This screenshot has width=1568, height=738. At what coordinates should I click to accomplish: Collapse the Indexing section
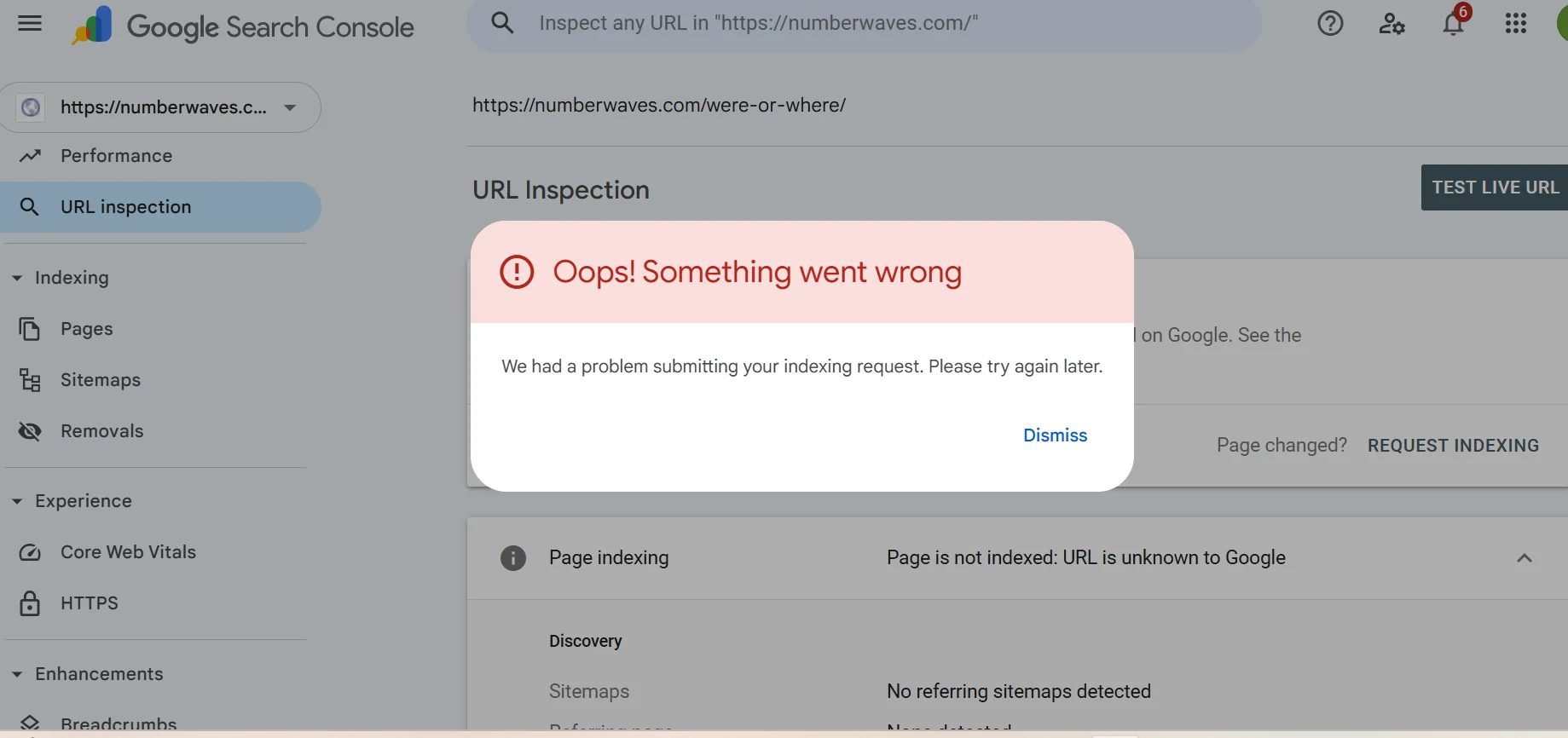click(x=17, y=278)
